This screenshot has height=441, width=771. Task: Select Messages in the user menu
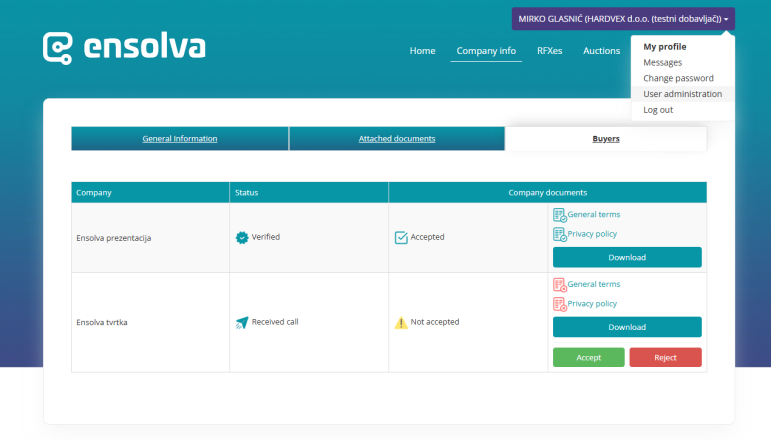(x=662, y=62)
